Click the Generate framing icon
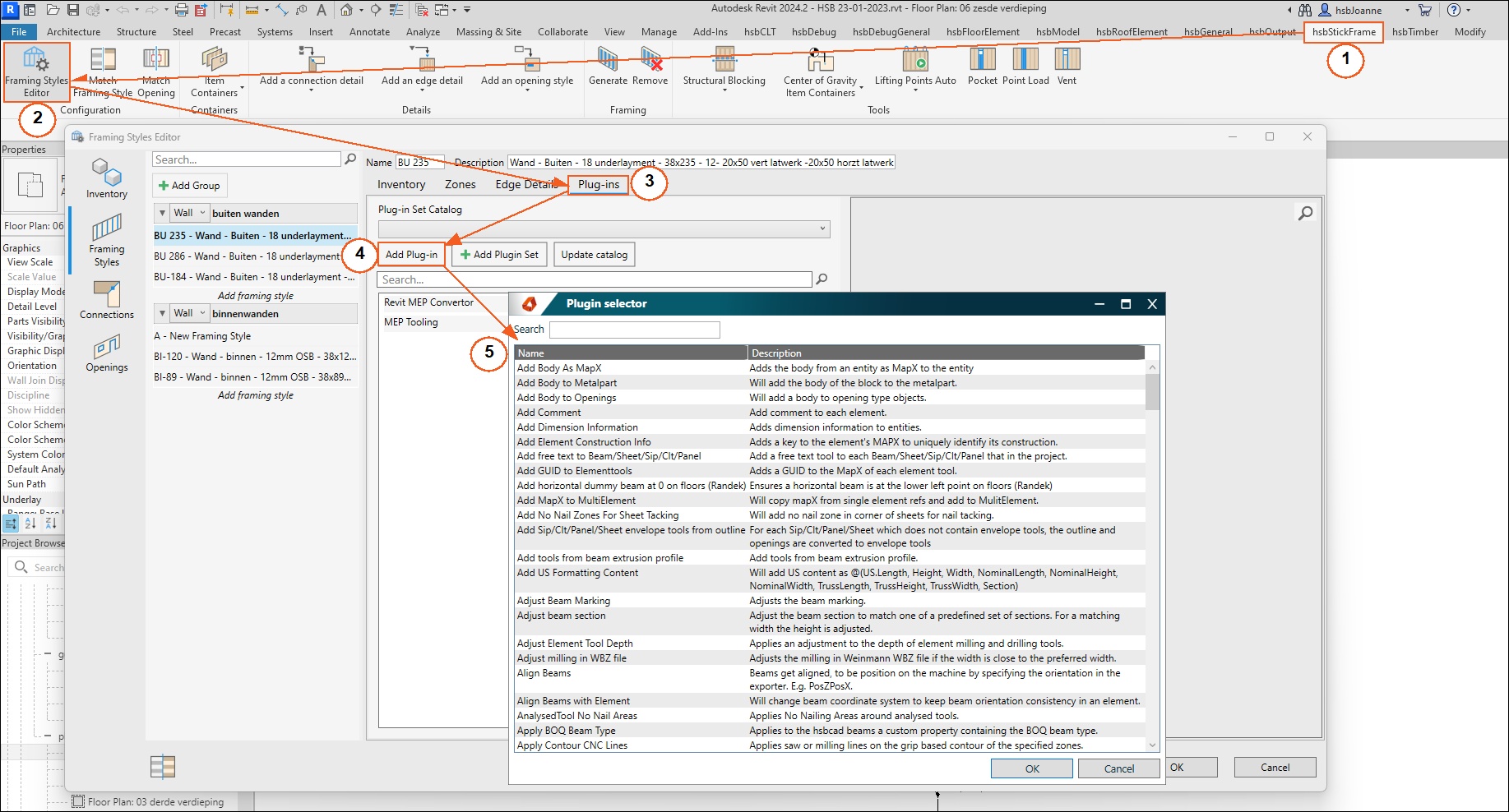The width and height of the screenshot is (1509, 812). point(608,60)
